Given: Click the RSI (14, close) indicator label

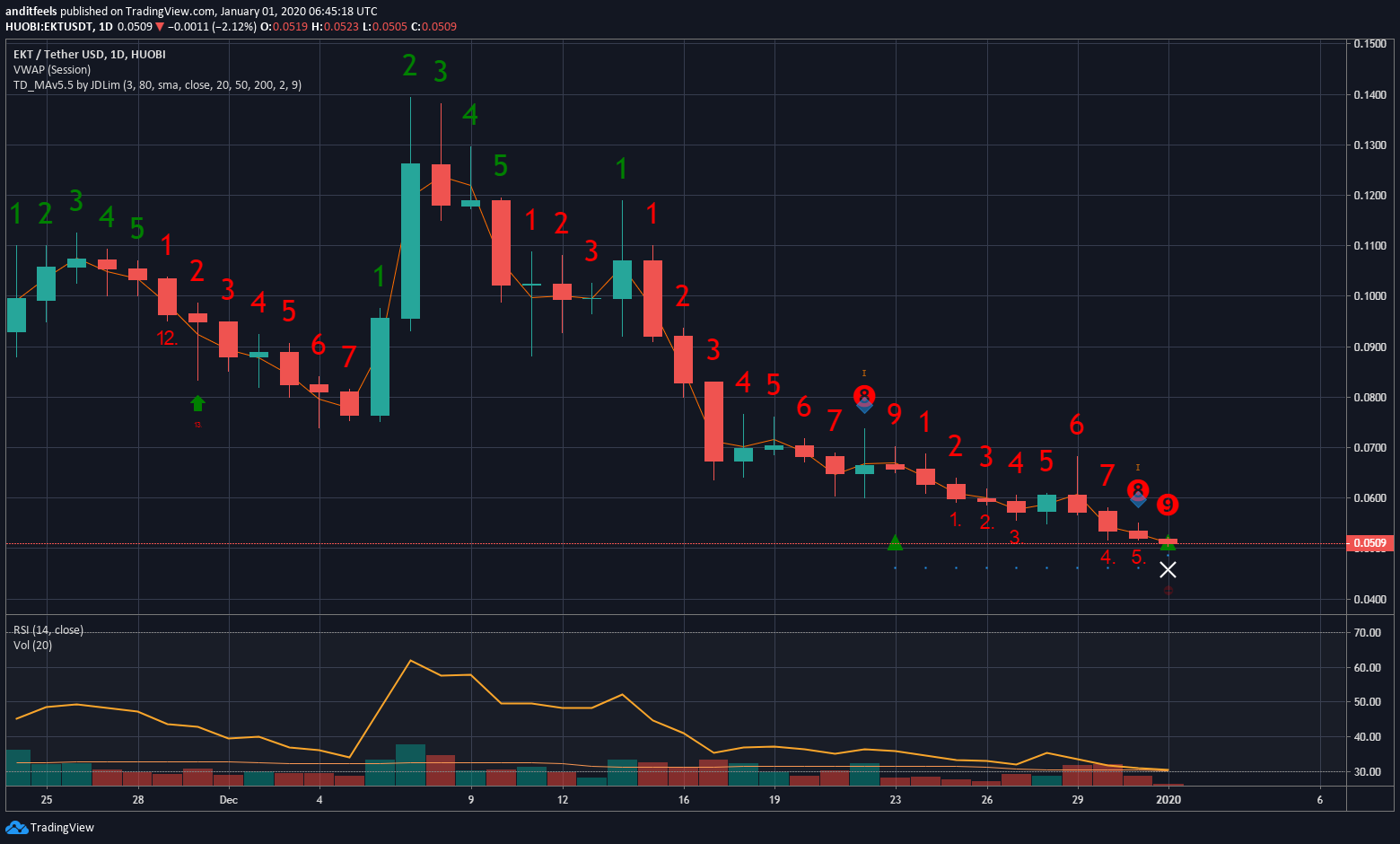Looking at the screenshot, I should click(x=48, y=630).
